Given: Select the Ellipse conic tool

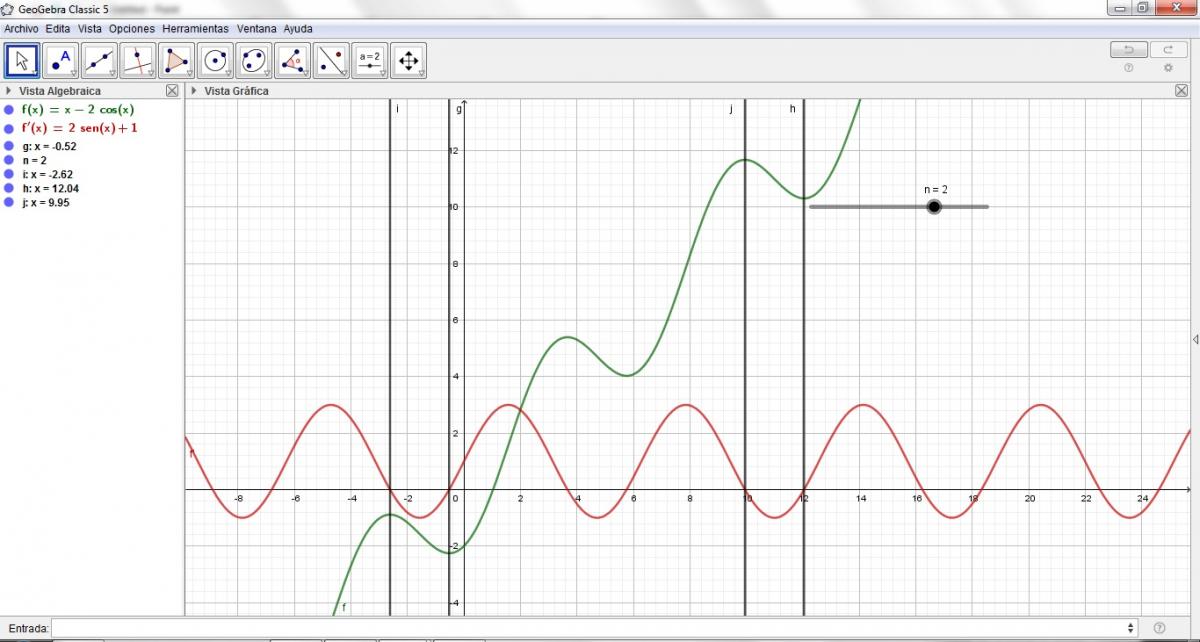Looking at the screenshot, I should point(254,61).
